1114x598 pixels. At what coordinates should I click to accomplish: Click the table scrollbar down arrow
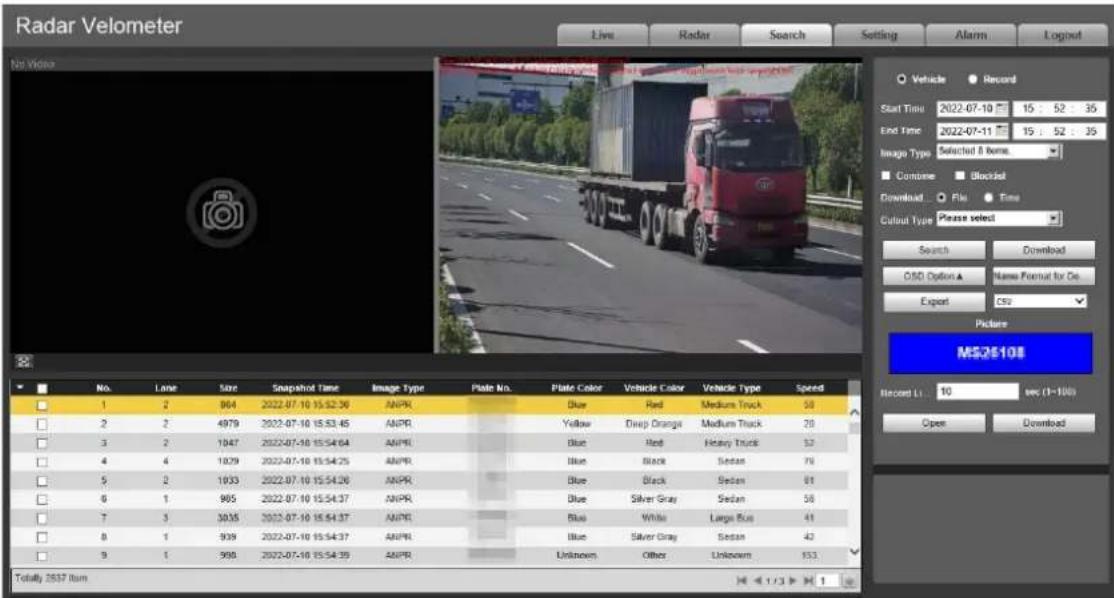click(x=854, y=552)
